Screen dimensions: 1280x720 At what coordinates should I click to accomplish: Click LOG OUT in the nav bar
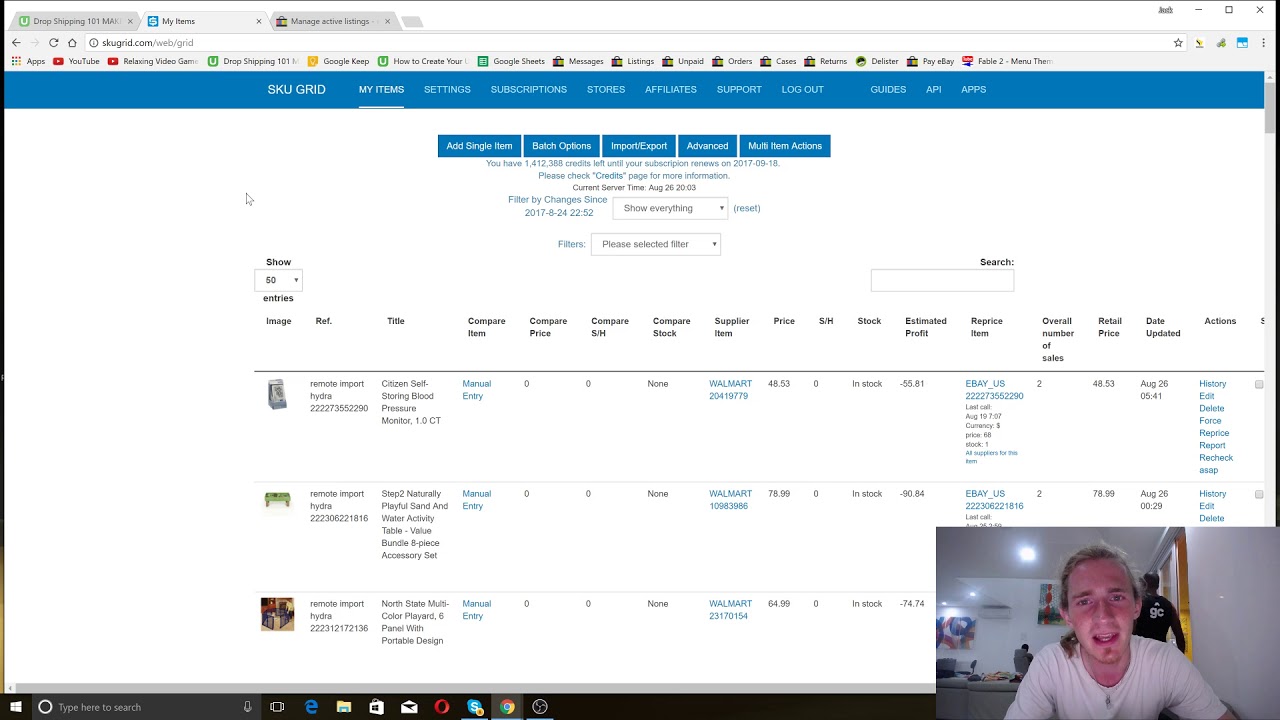tap(803, 90)
